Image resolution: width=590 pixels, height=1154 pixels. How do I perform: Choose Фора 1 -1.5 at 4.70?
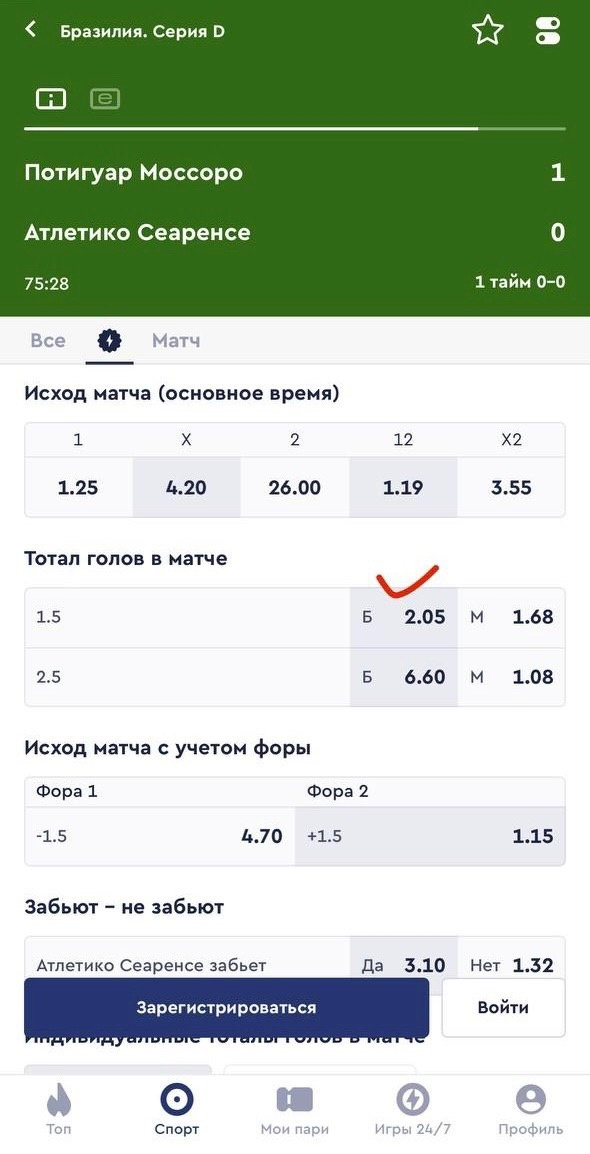pyautogui.click(x=160, y=836)
